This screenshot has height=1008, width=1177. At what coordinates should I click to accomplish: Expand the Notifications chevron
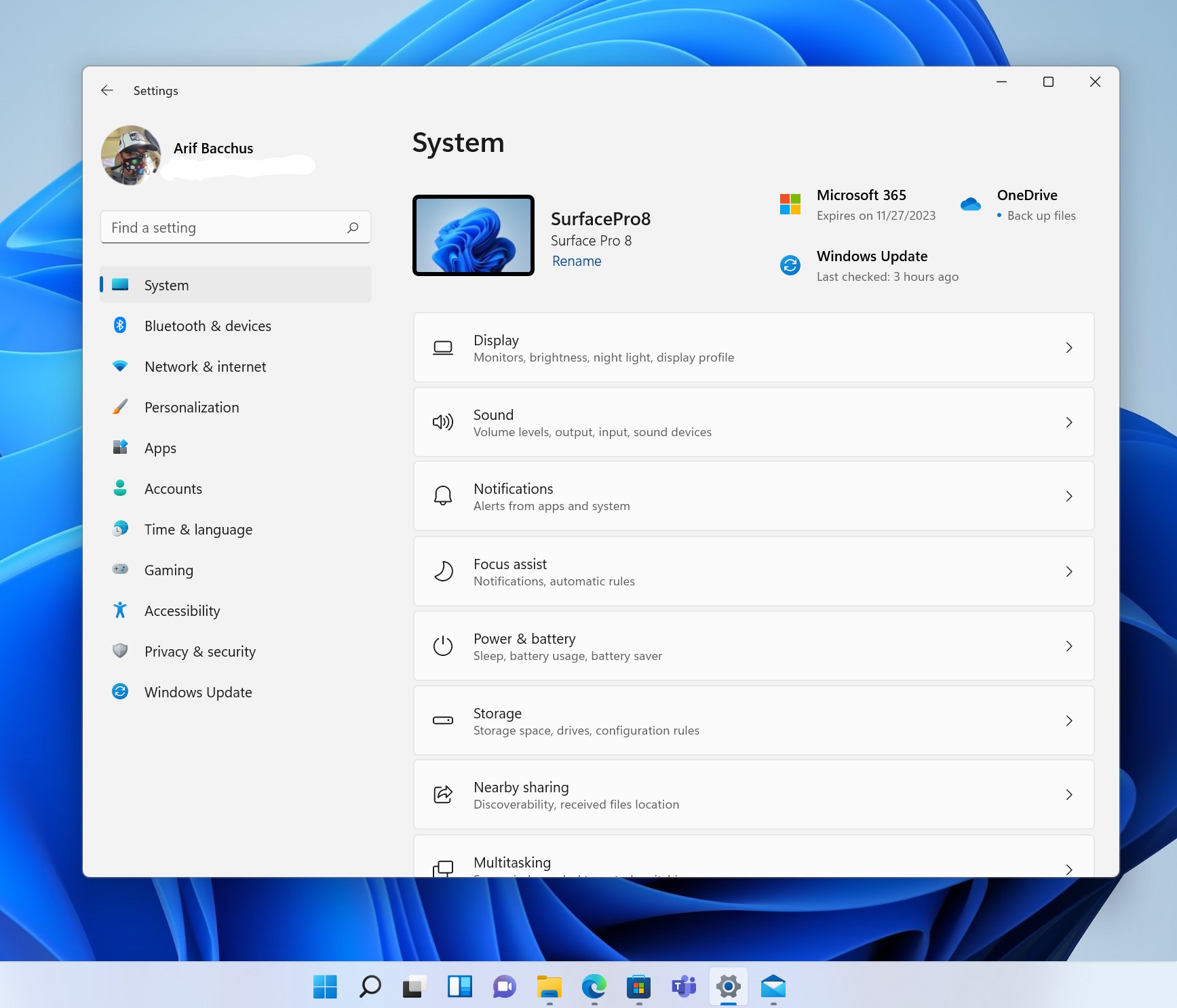point(1069,496)
